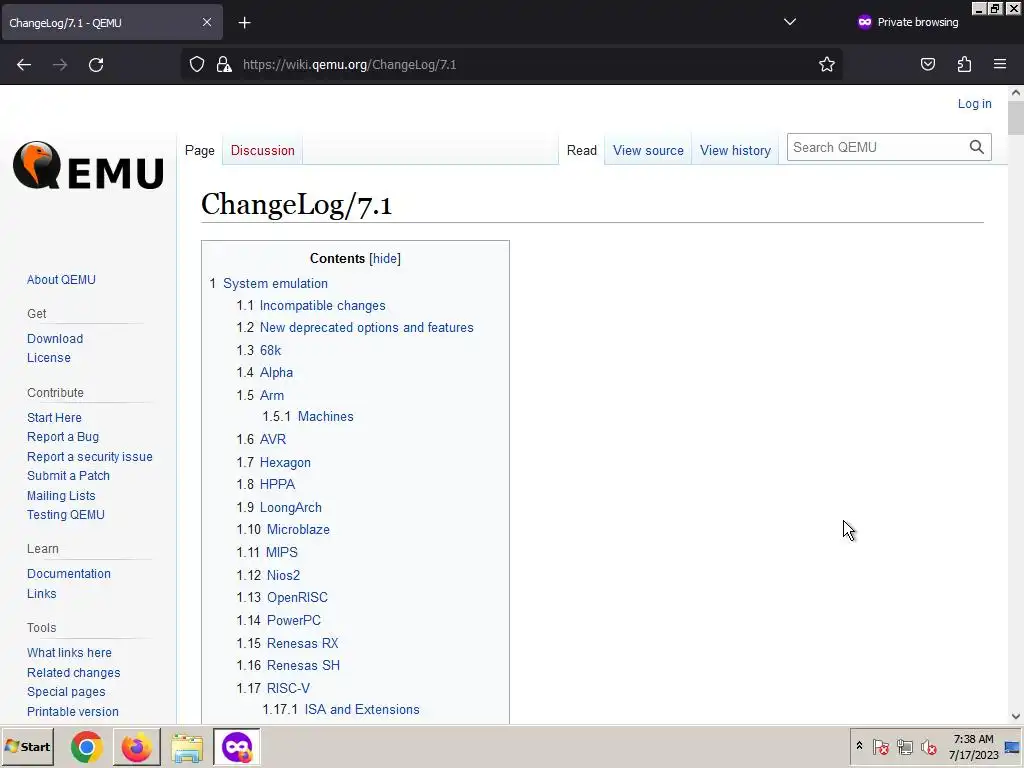1024x768 pixels.
Task: Open Report a security issue link
Action: pyautogui.click(x=89, y=456)
